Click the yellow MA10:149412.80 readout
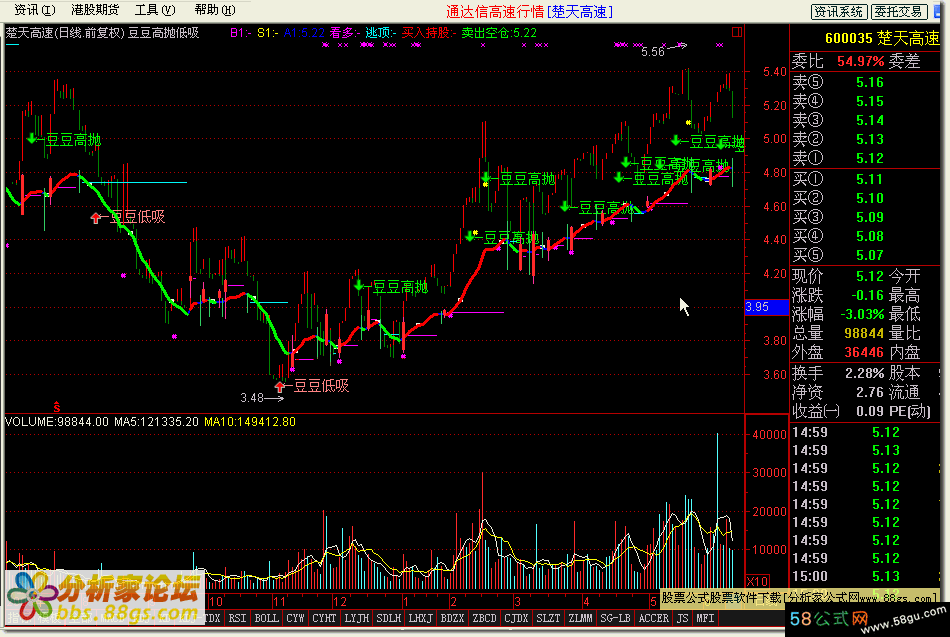950x637 pixels. 250,422
